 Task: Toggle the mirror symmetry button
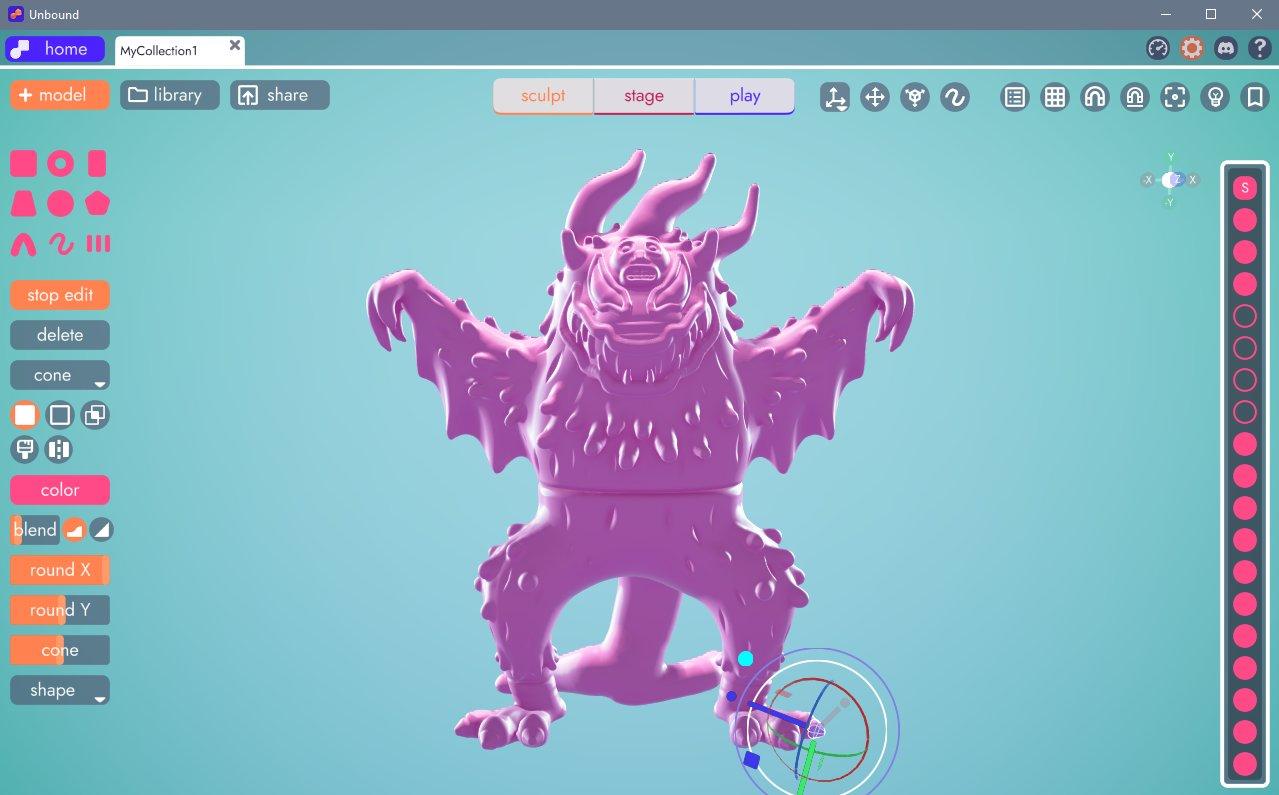(x=59, y=449)
